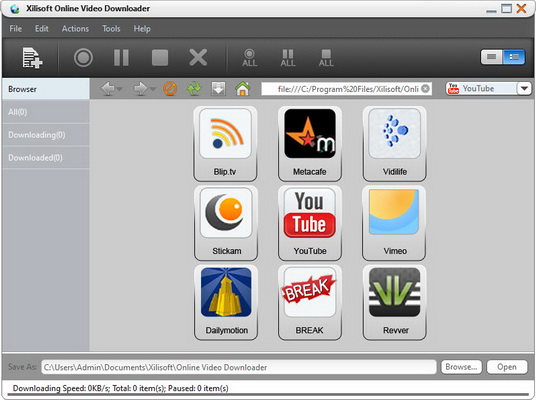Open the Metacafe site thumbnail
536x400 pixels.
coord(310,143)
